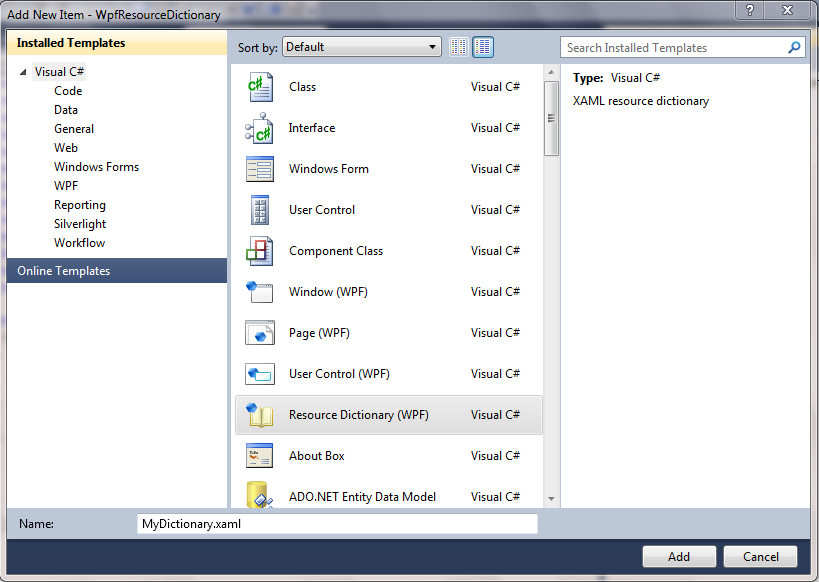Viewport: 819px width, 582px height.
Task: Click the Add button
Action: (x=679, y=557)
